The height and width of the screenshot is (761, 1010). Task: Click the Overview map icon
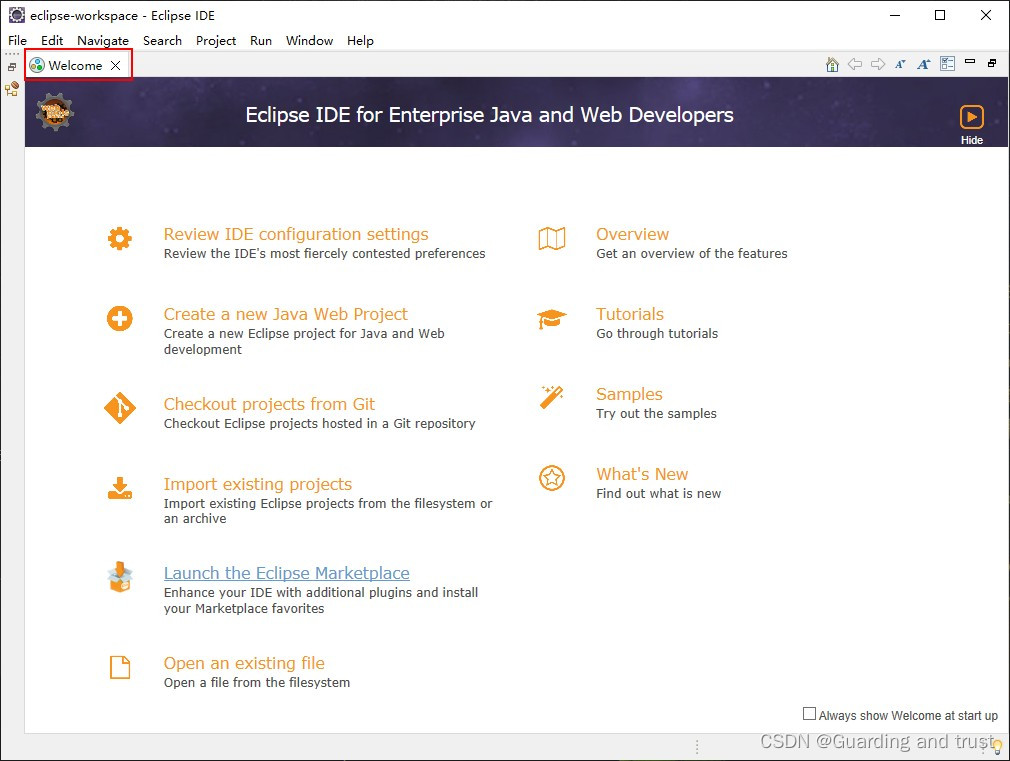552,238
